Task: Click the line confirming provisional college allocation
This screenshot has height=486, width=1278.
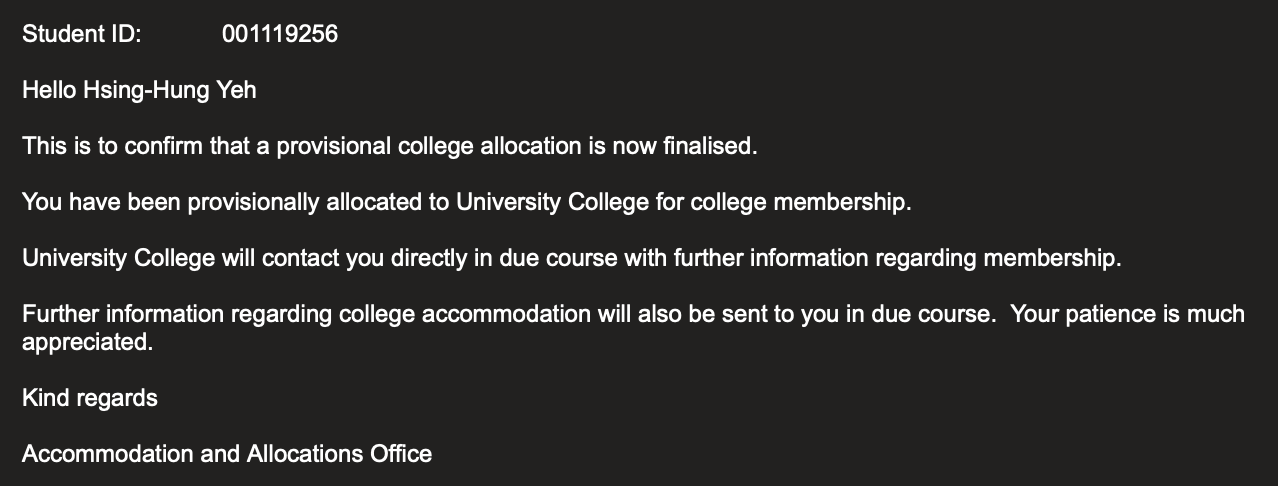Action: 390,146
